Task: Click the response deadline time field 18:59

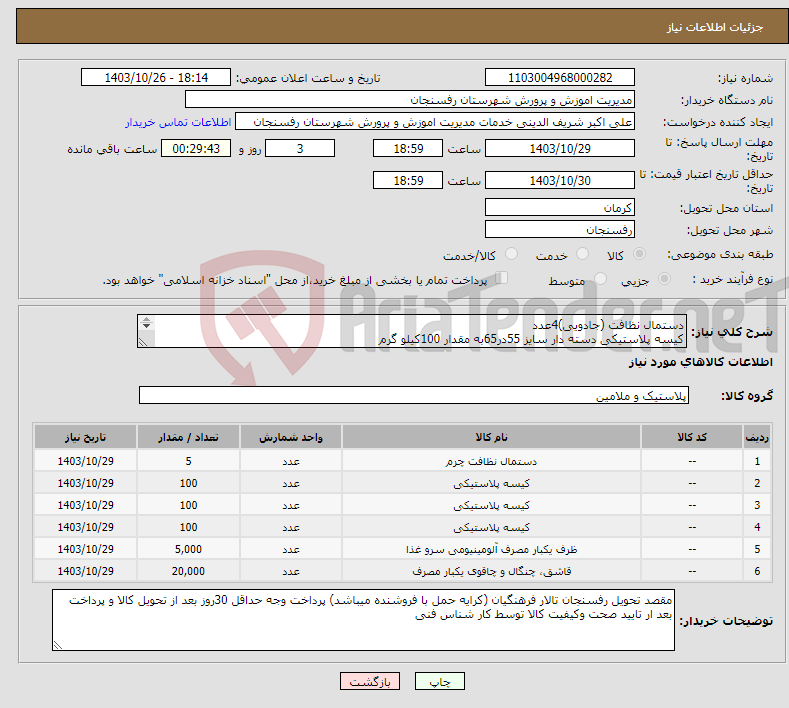Action: click(x=408, y=148)
